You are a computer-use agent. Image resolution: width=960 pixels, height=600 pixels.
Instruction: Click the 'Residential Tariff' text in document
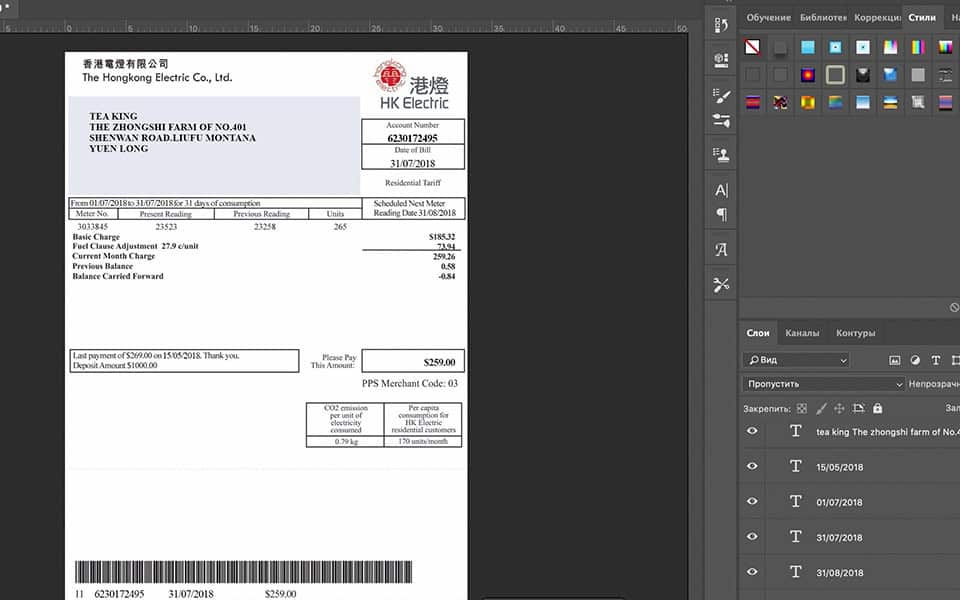[x=413, y=182]
